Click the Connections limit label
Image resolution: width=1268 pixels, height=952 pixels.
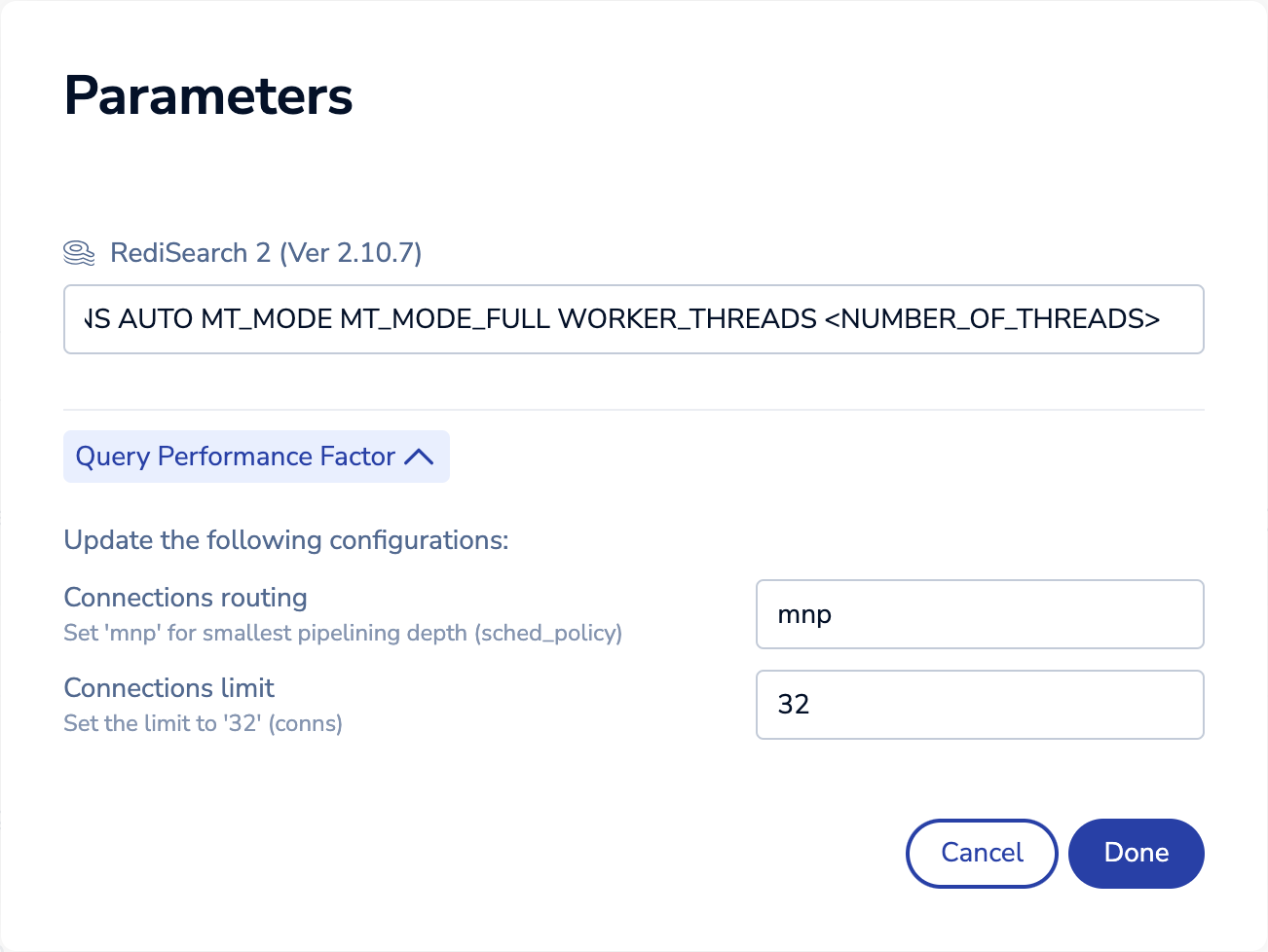point(168,688)
